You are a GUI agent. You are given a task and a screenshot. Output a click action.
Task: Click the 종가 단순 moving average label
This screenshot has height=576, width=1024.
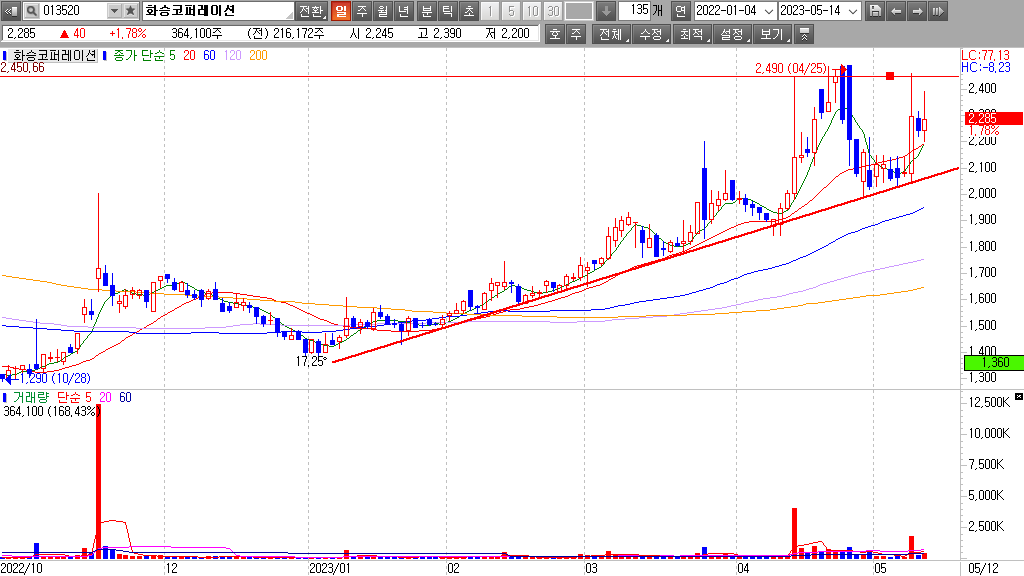[139, 56]
